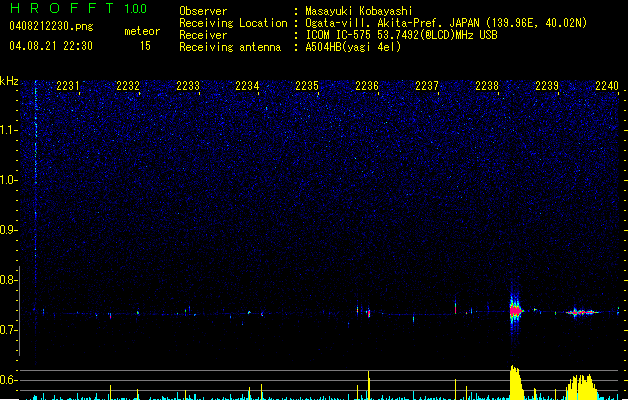This screenshot has width=629, height=400.
Task: Click the 'Observer' field label
Action: pos(203,11)
